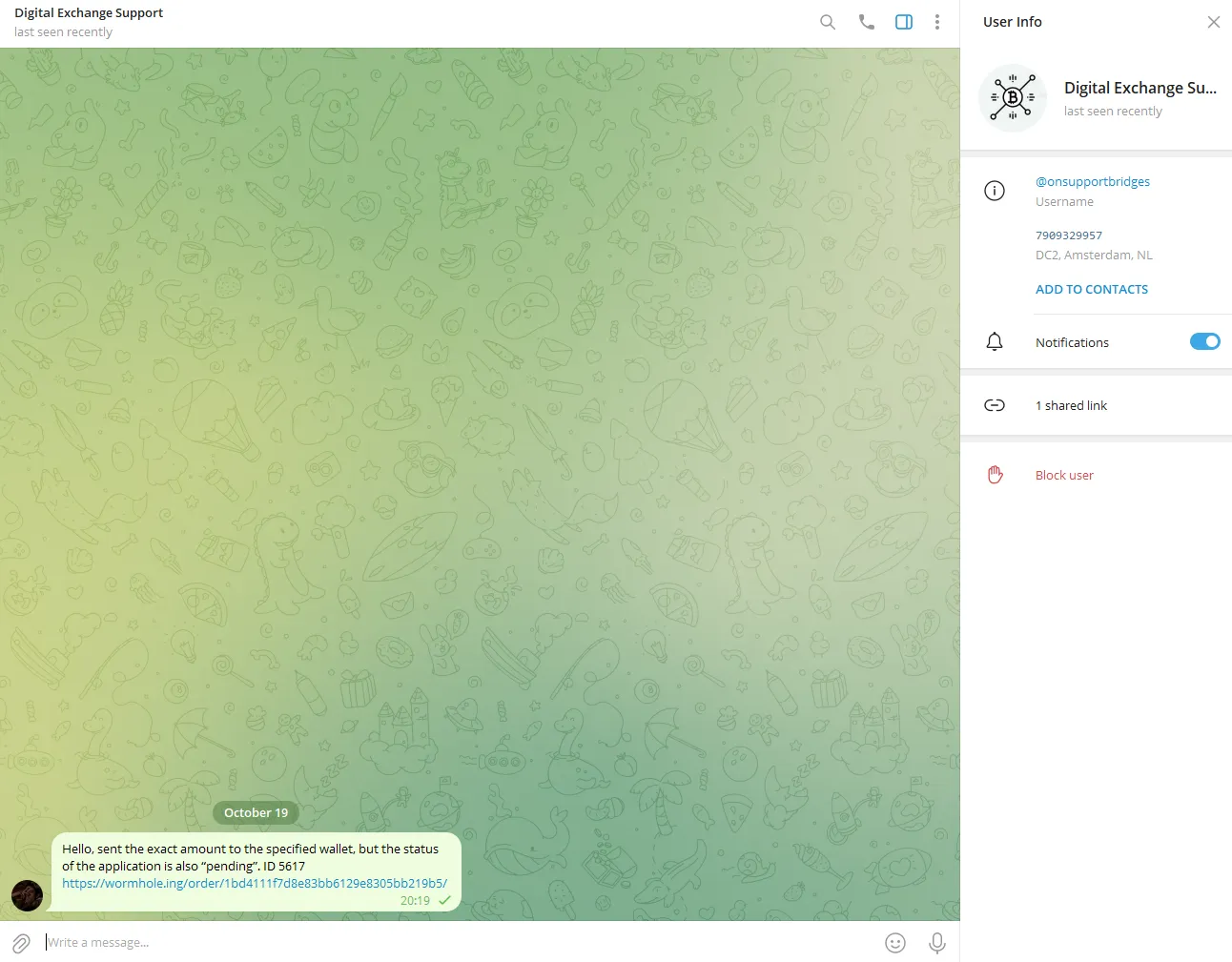This screenshot has width=1232, height=962.
Task: Search messages with the magnifier icon
Action: [828, 22]
